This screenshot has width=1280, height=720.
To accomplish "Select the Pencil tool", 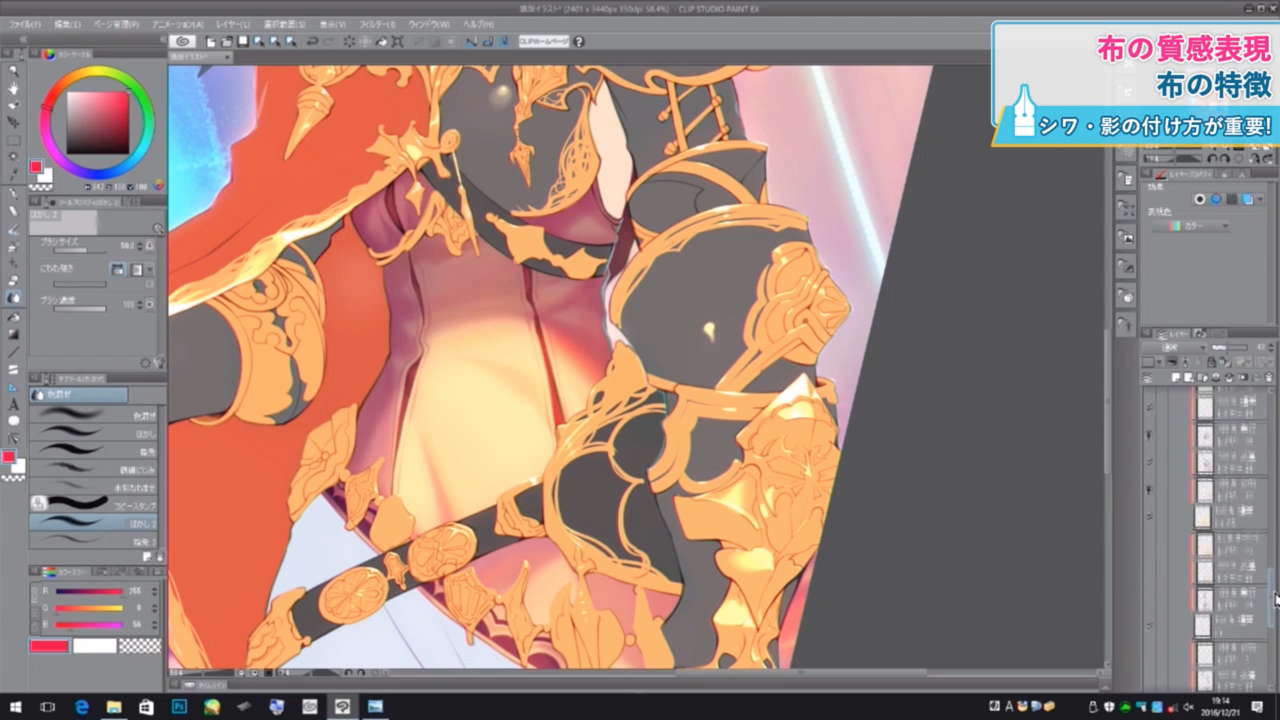I will (x=13, y=211).
